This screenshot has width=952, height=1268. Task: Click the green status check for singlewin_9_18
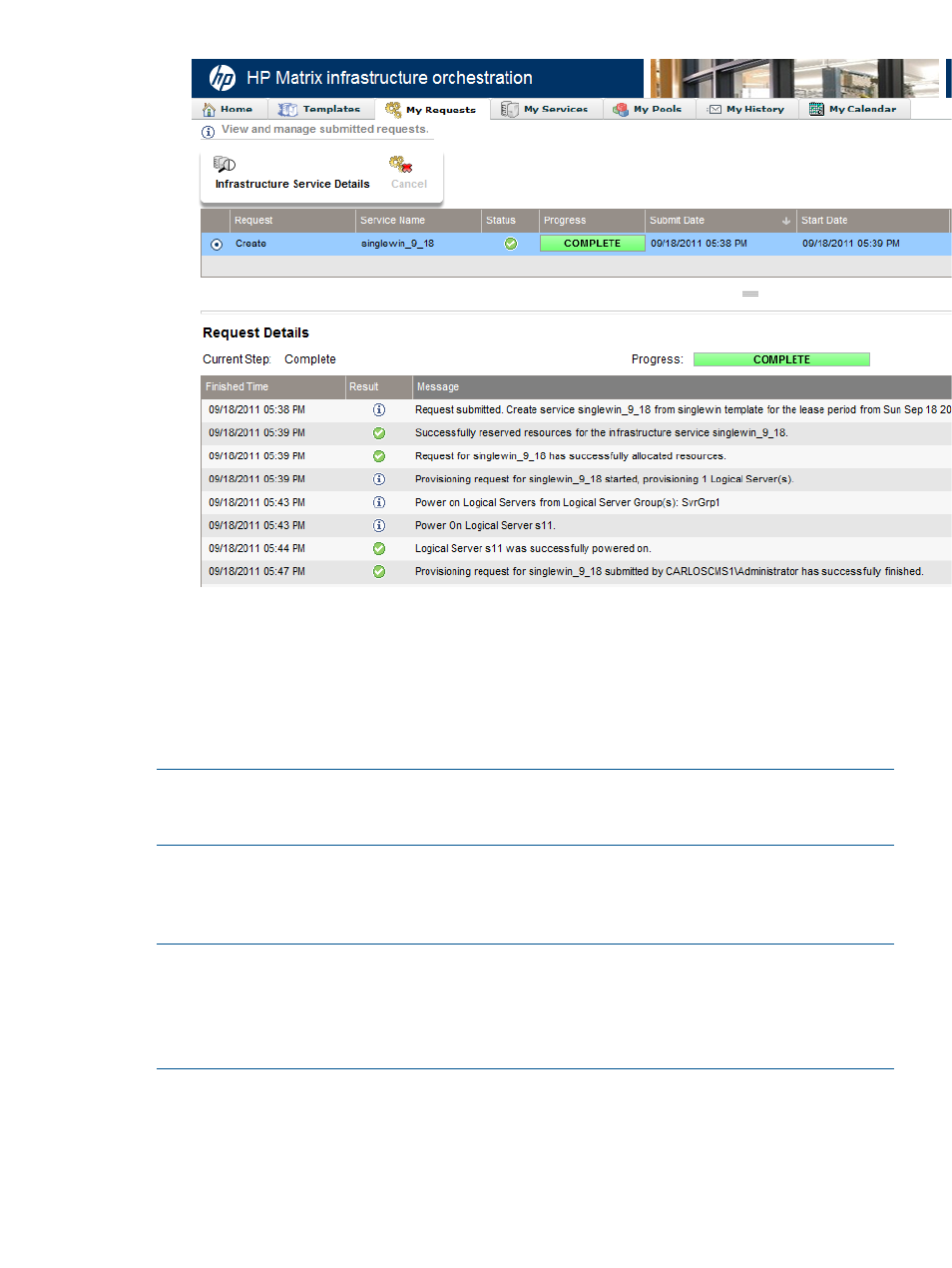pyautogui.click(x=511, y=244)
